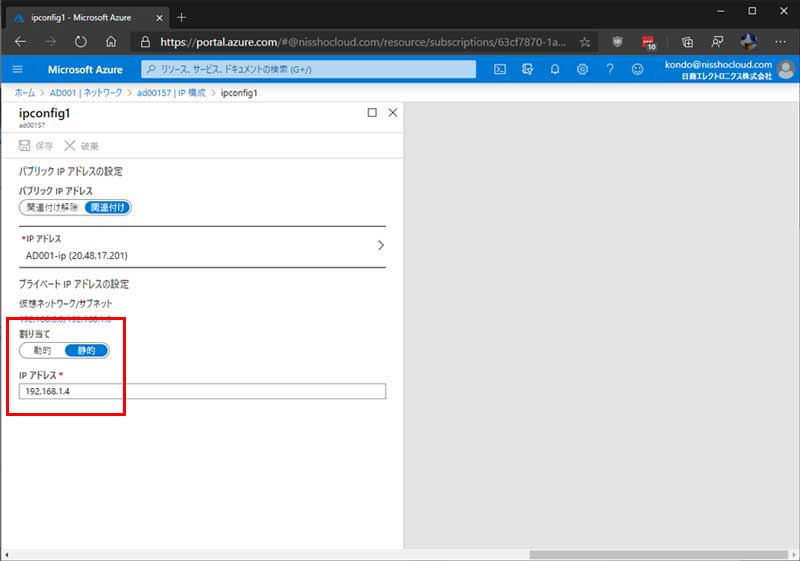Open the directory and subscription filter icon
The width and height of the screenshot is (800, 561).
pos(527,69)
